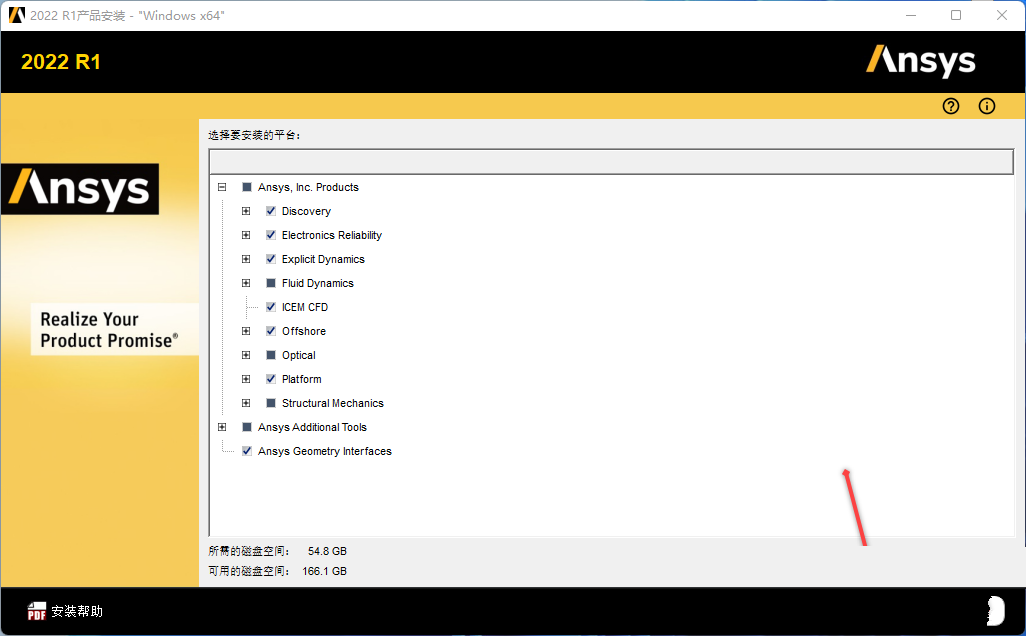
Task: Minimize the installer window
Action: pyautogui.click(x=911, y=15)
